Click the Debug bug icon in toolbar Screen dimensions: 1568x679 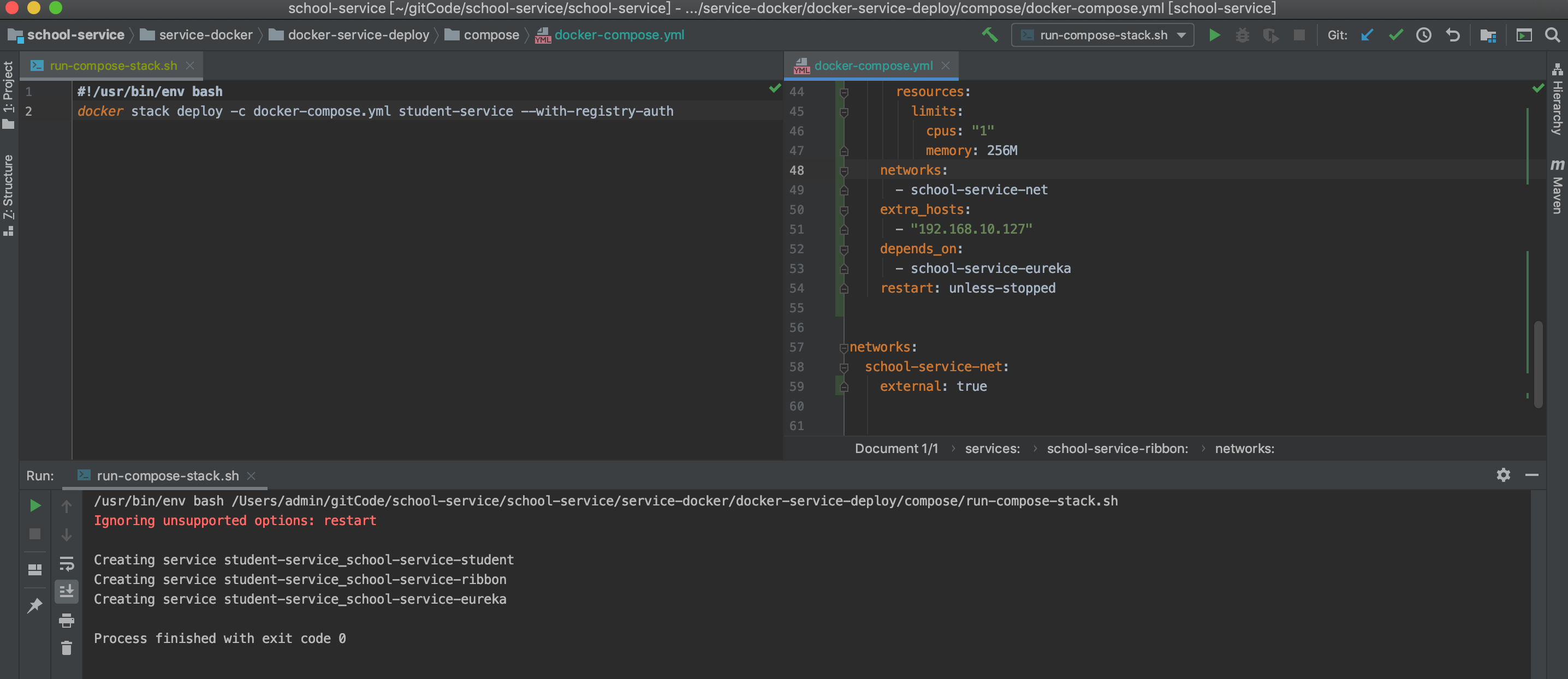(x=1243, y=35)
